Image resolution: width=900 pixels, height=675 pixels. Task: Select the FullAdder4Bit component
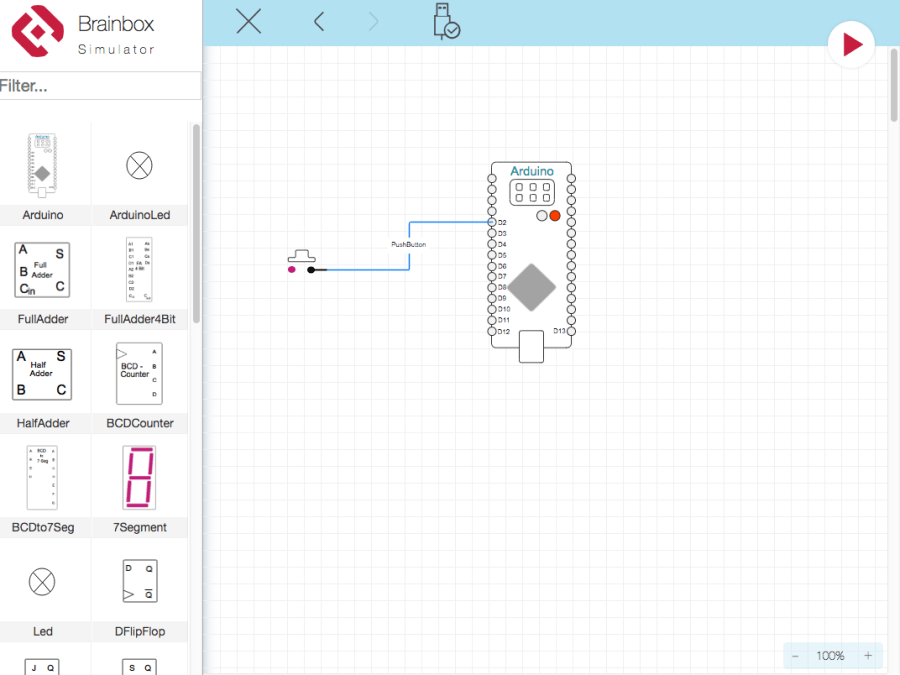138,270
